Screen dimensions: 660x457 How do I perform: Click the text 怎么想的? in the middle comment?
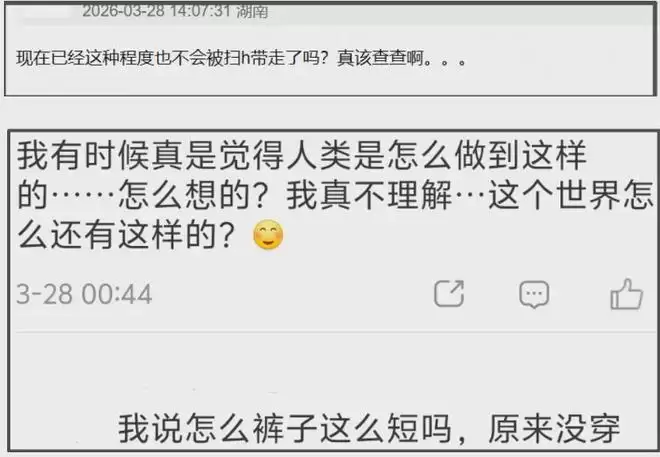pyautogui.click(x=192, y=196)
